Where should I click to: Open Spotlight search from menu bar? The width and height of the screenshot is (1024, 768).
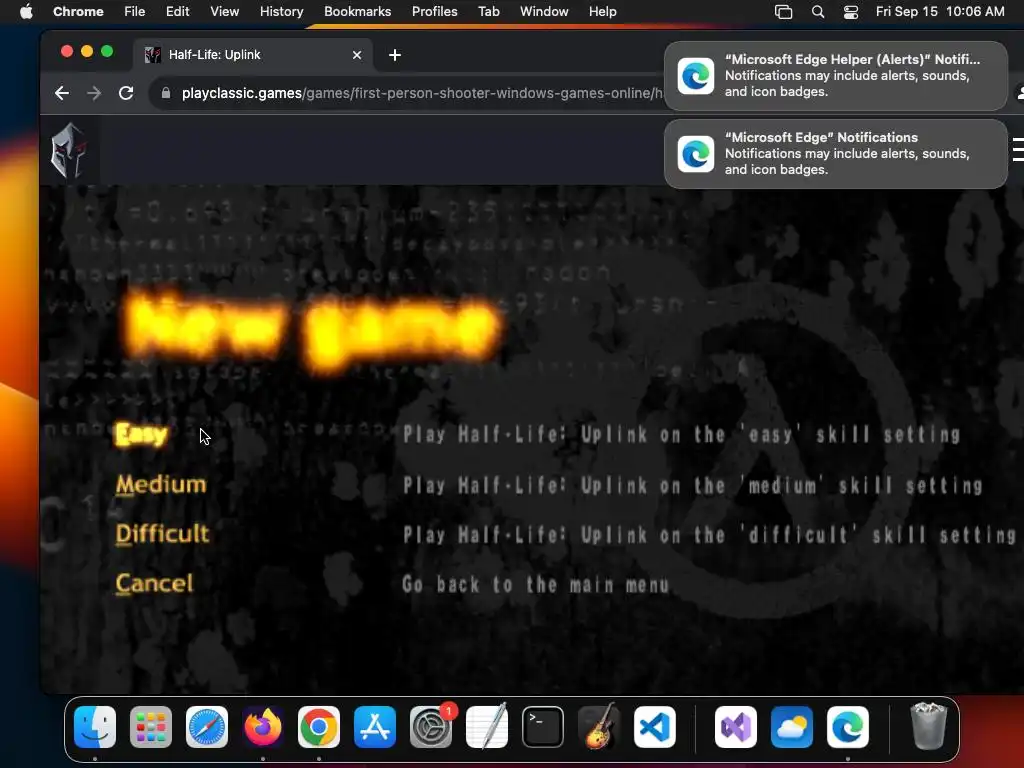818,12
